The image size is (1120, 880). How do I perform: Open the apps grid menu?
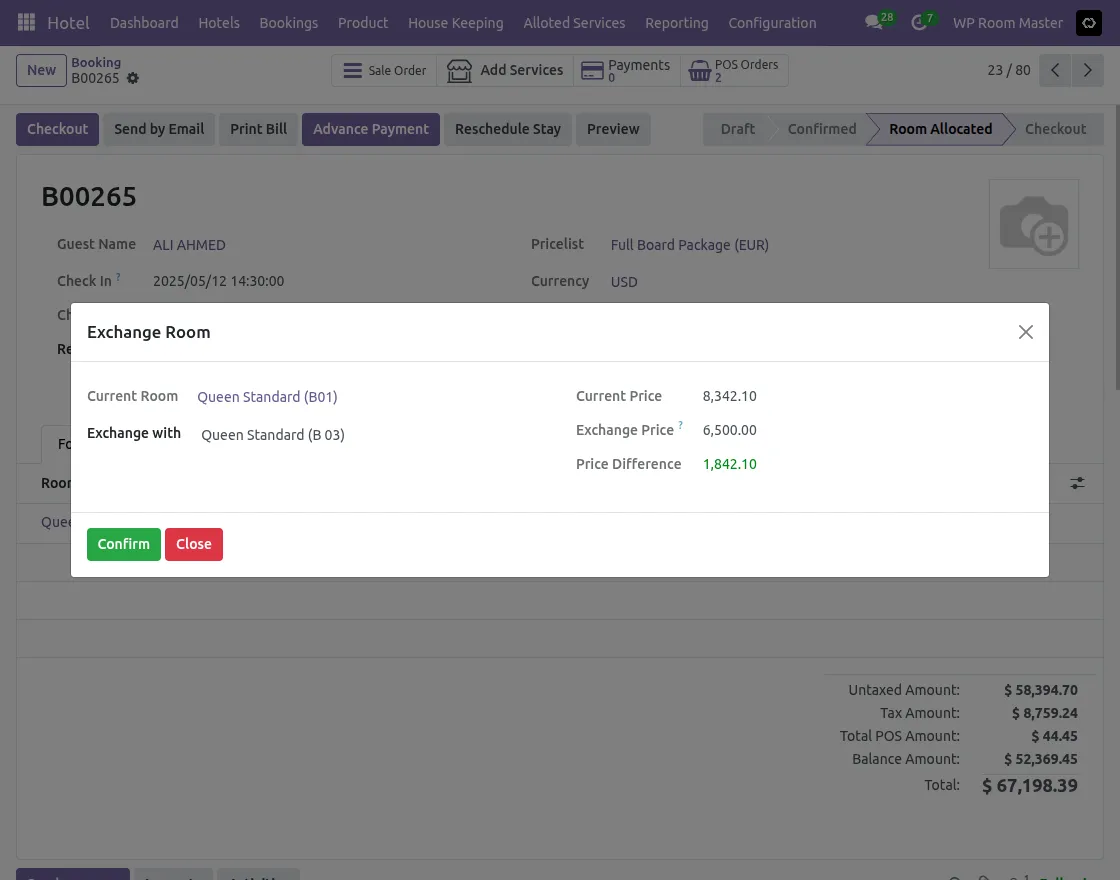(26, 22)
